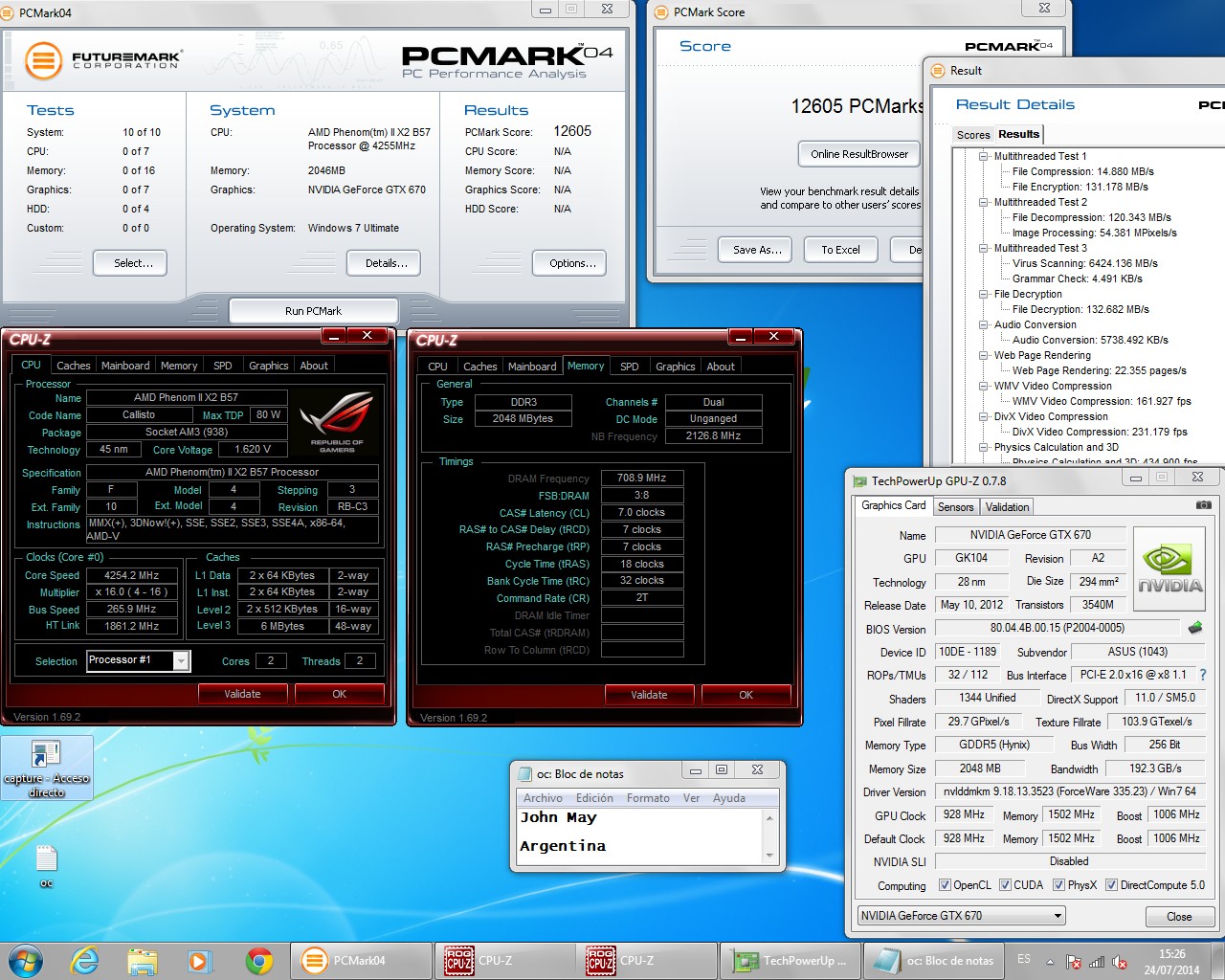1225x980 pixels.
Task: Click To Excel button in PCMark Score
Action: [x=840, y=250]
